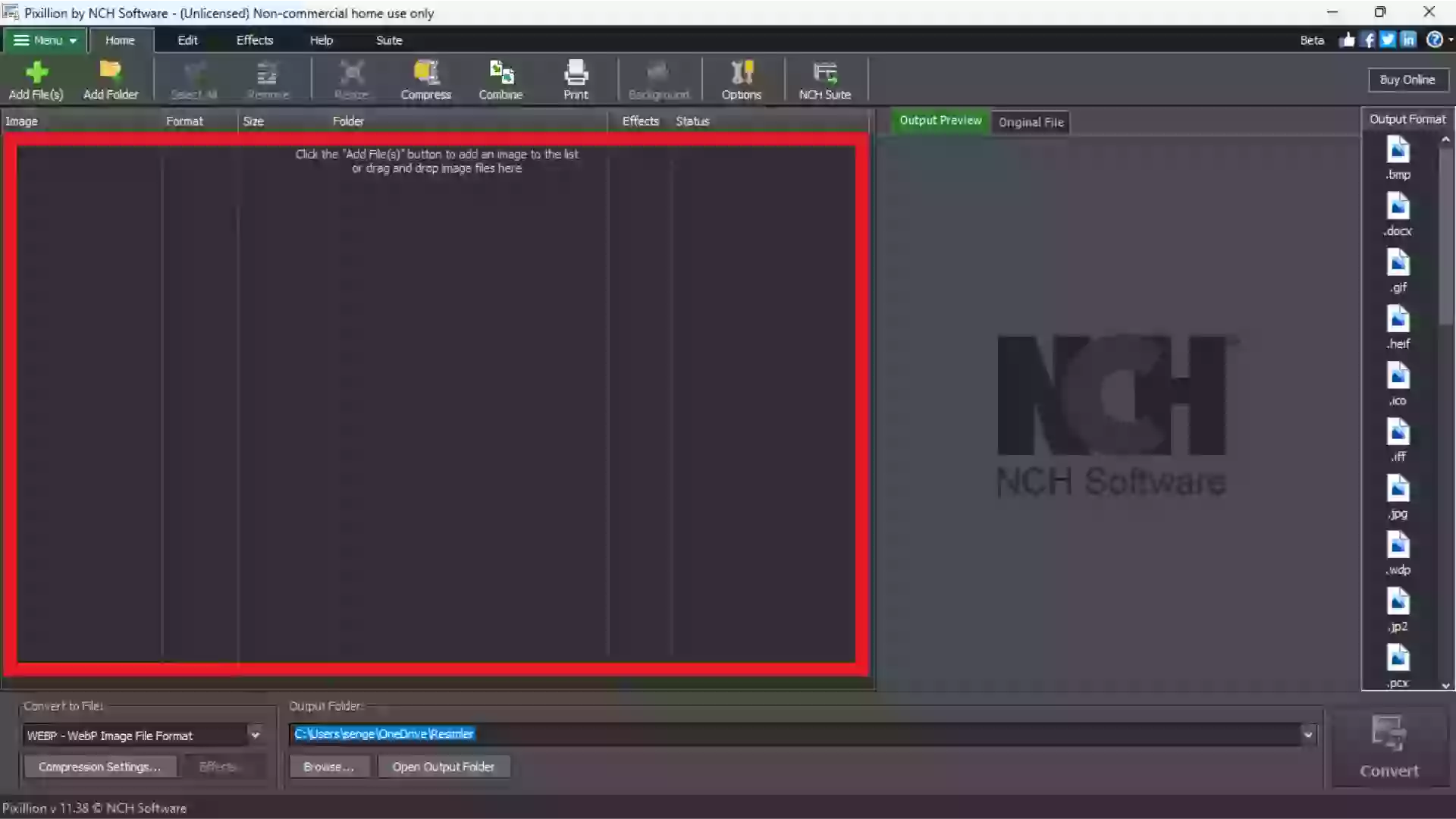Open the Compress tool
Screen dimensions: 1456x819
tap(425, 80)
